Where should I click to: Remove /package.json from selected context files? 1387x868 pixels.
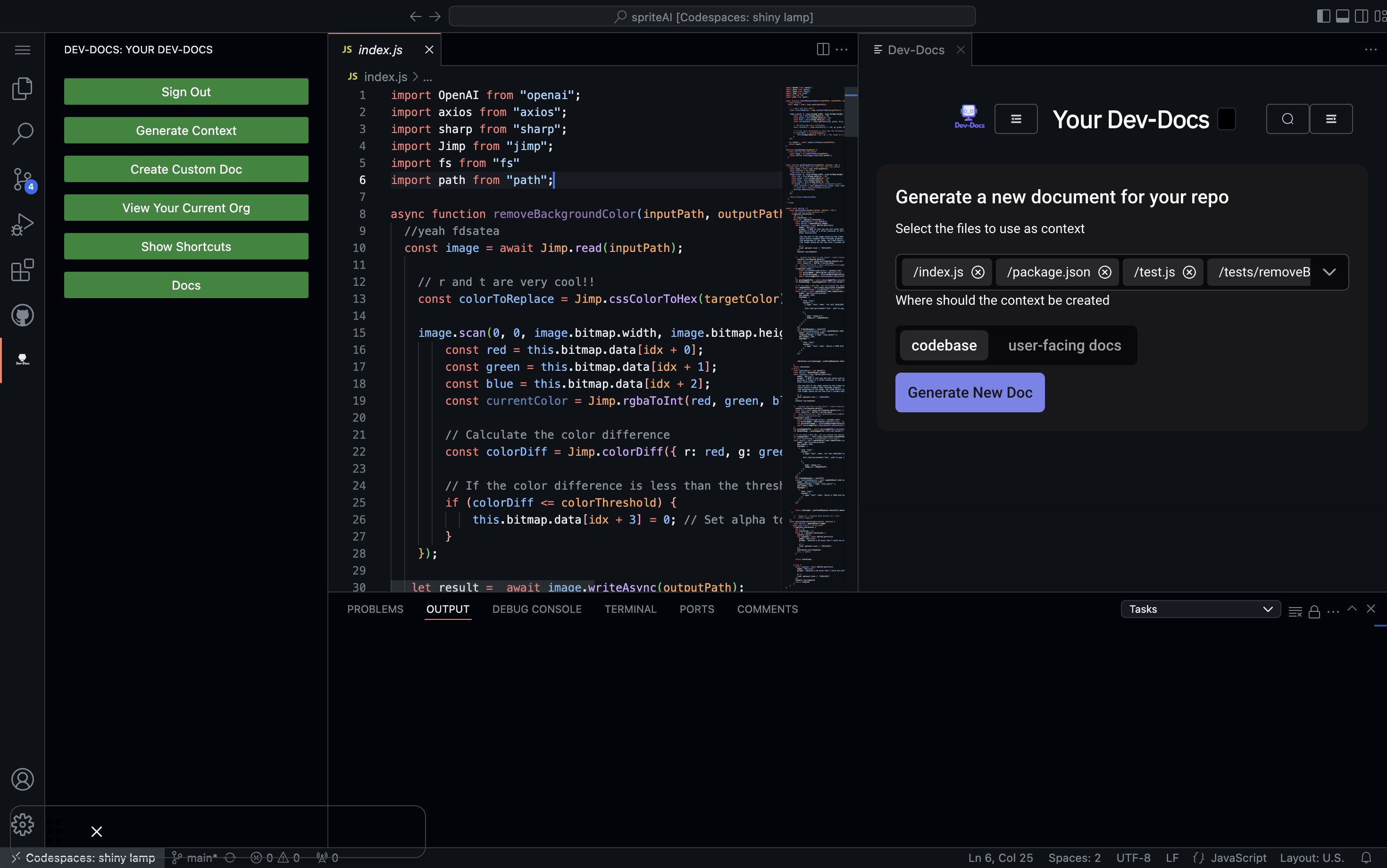click(x=1104, y=272)
